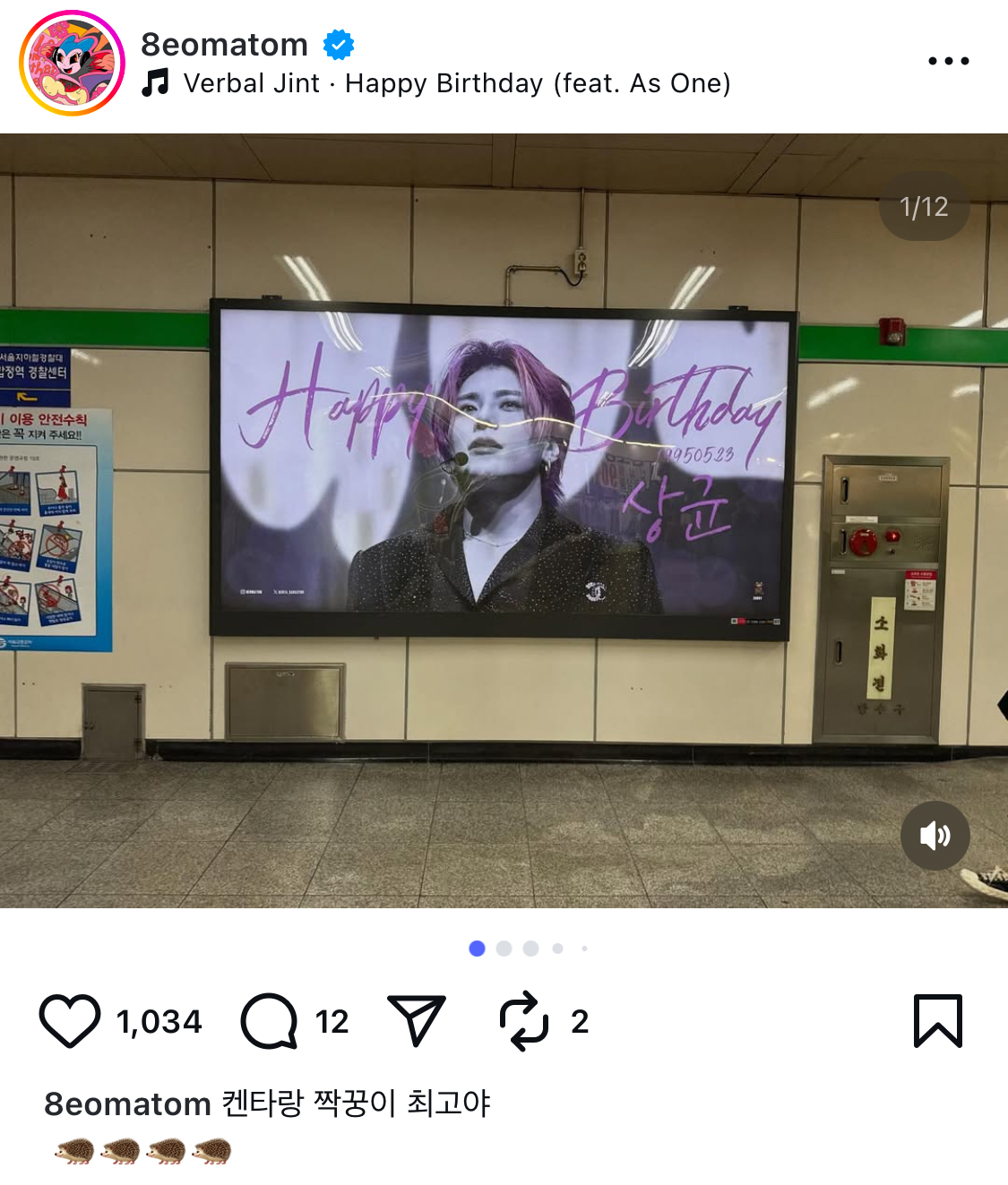Select the second carousel dot indicator

click(x=504, y=949)
